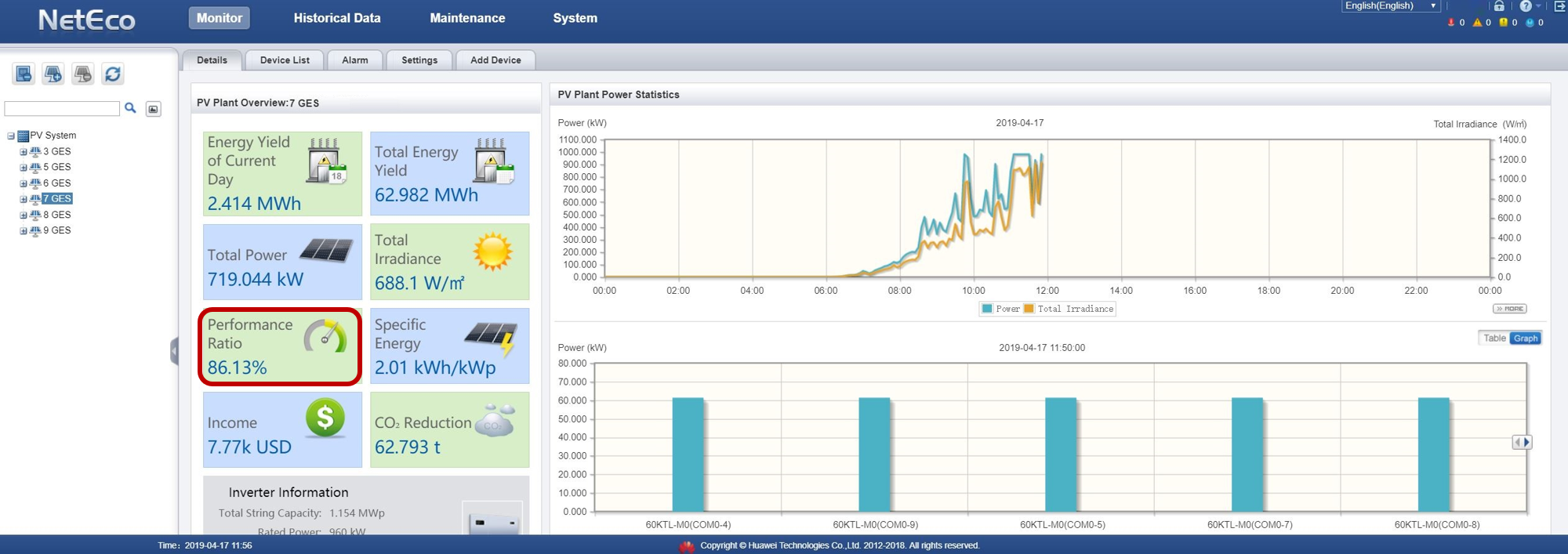Click the Total Power solar panel icon
The image size is (1568, 554).
(x=326, y=251)
